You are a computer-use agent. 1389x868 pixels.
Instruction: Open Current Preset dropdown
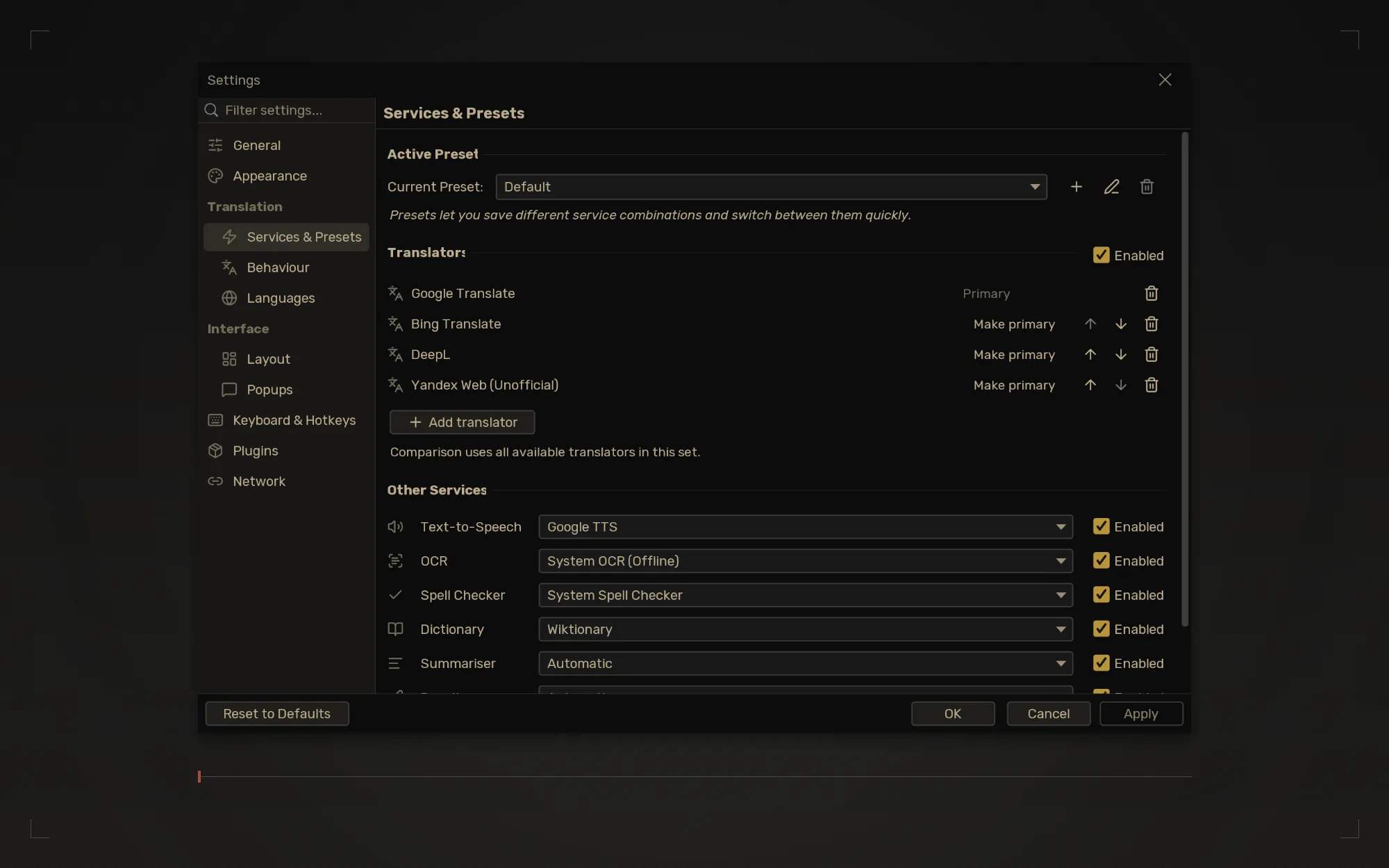tap(771, 187)
